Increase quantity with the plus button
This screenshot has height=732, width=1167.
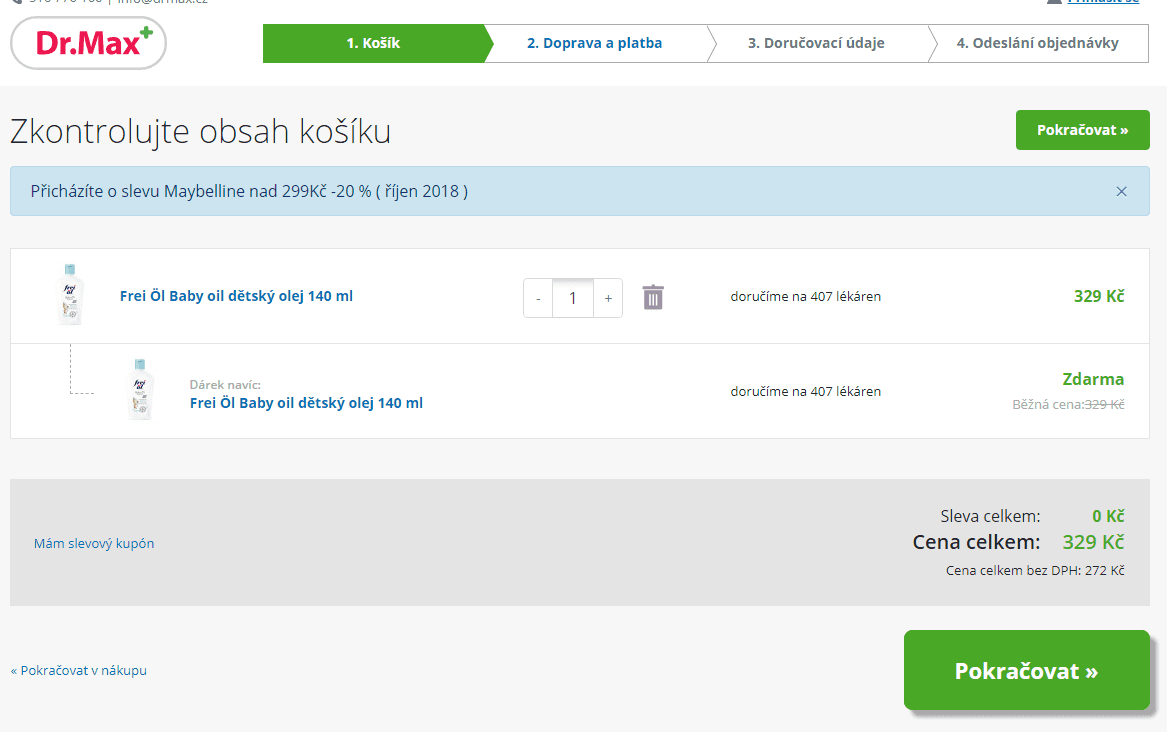(608, 298)
